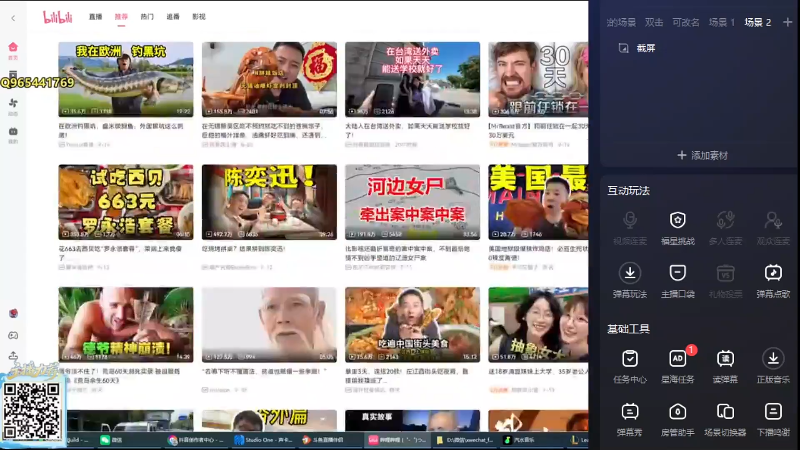Open 下播鸣谢 tool
Image resolution: width=800 pixels, height=450 pixels.
pyautogui.click(x=773, y=419)
